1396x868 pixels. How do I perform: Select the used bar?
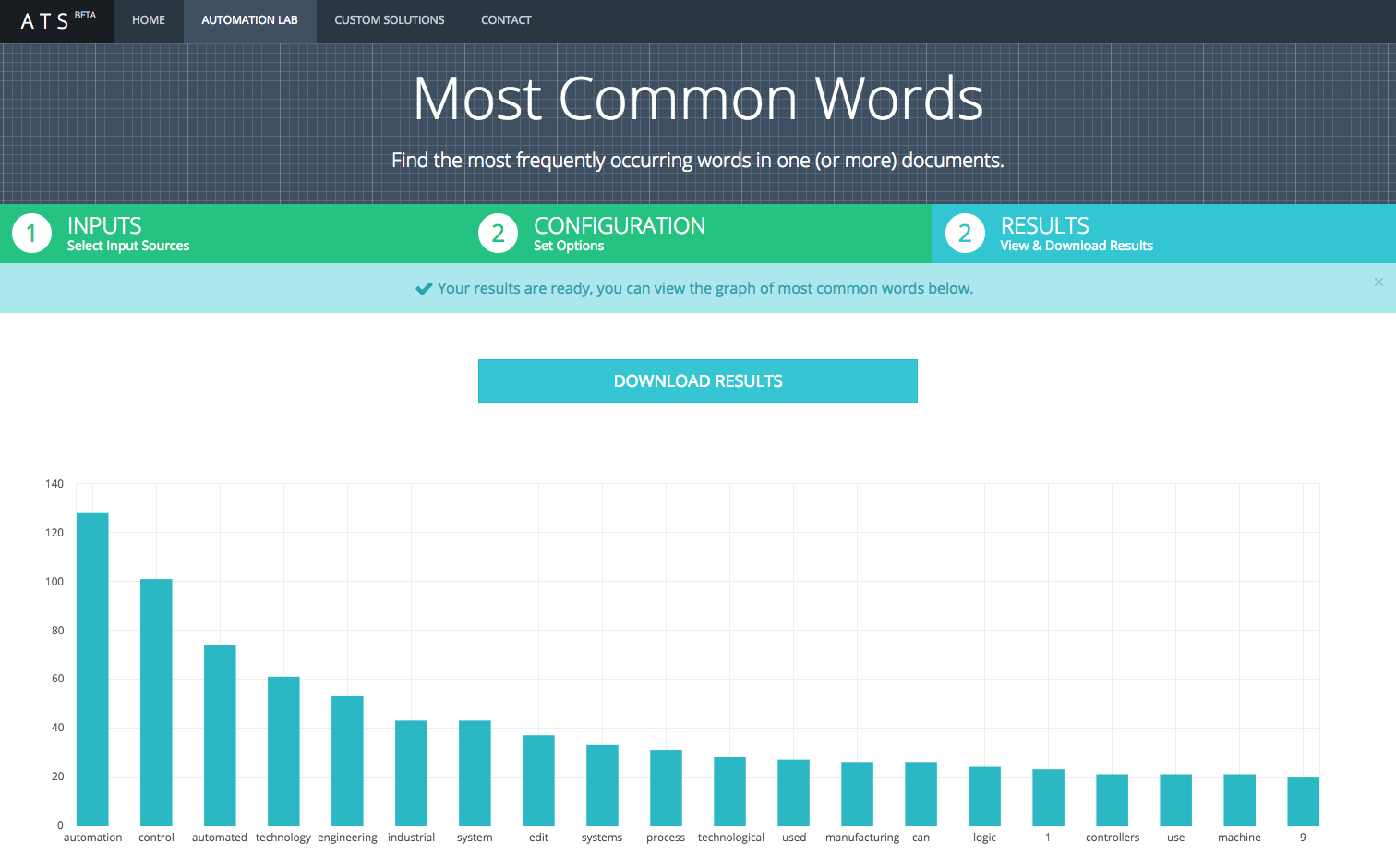(793, 792)
